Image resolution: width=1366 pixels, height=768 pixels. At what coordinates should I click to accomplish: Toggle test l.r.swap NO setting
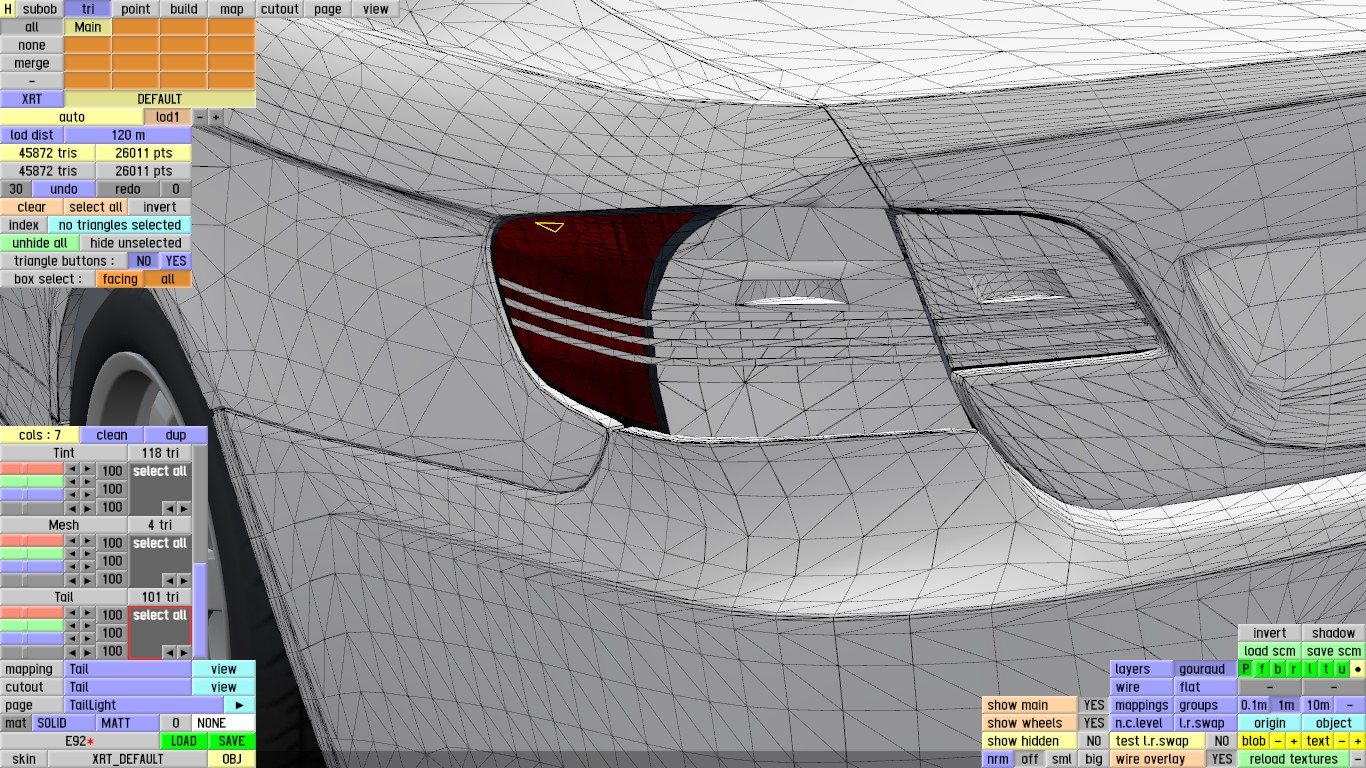1221,741
